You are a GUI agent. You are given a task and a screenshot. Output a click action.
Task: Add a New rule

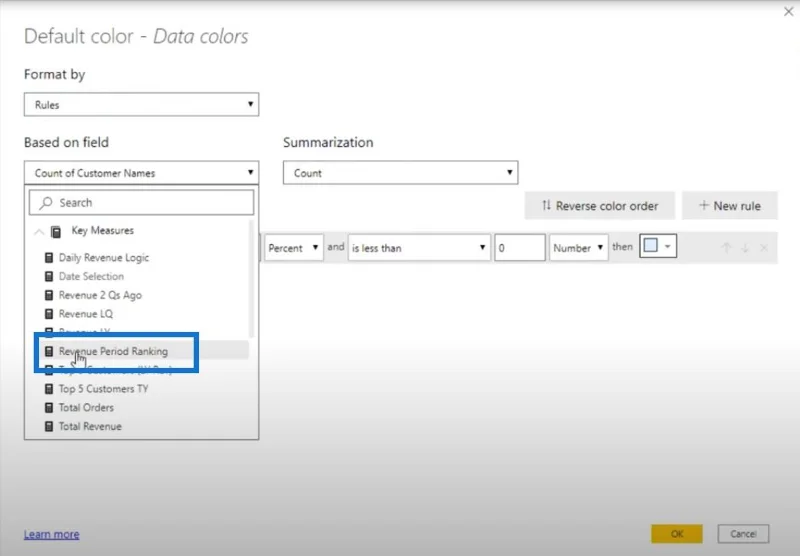[x=730, y=206]
